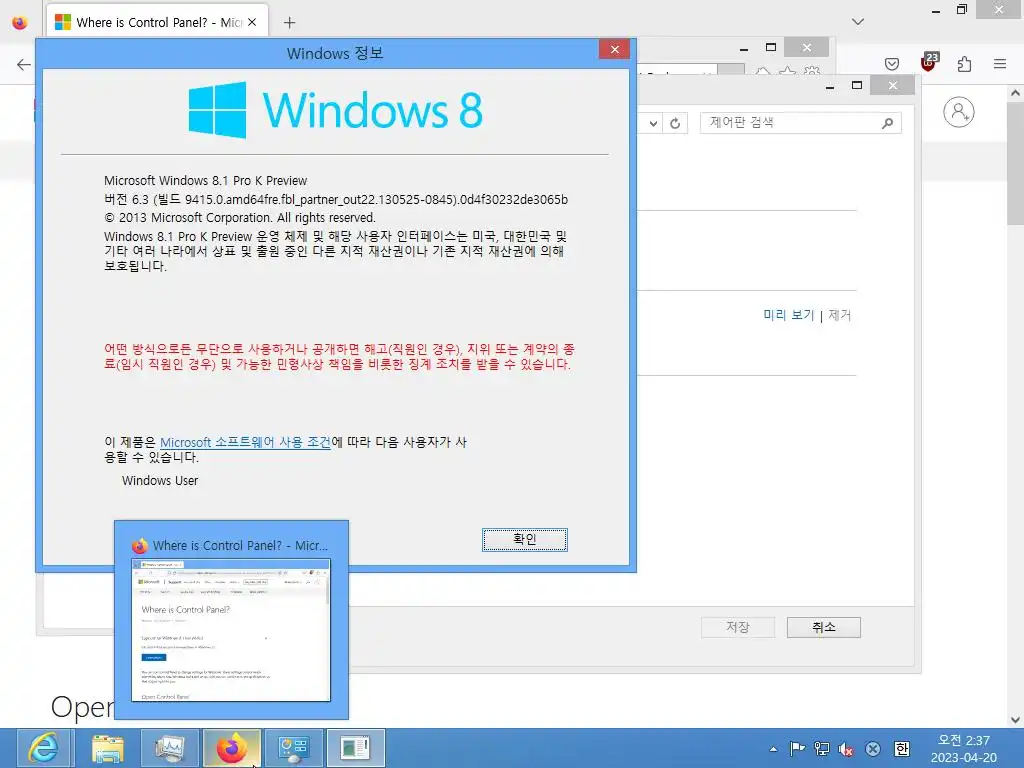Image resolution: width=1024 pixels, height=768 pixels.
Task: Open the Control Panel taskbar icon
Action: coord(293,748)
